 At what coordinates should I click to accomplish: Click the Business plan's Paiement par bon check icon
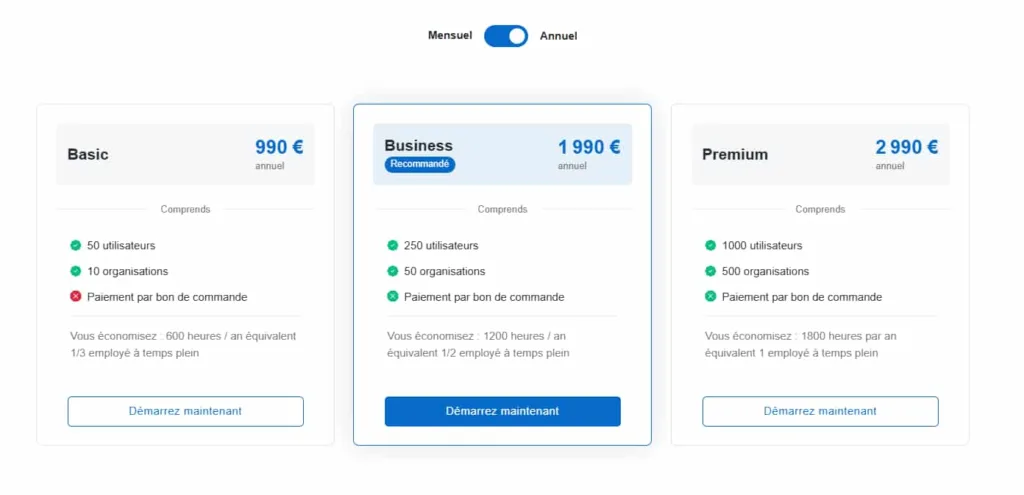393,297
